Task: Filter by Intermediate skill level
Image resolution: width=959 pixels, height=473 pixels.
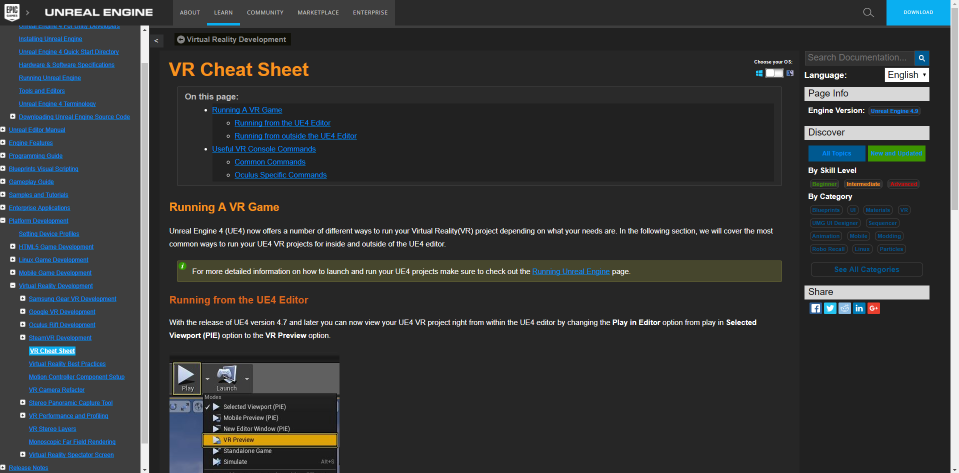Action: coord(863,184)
